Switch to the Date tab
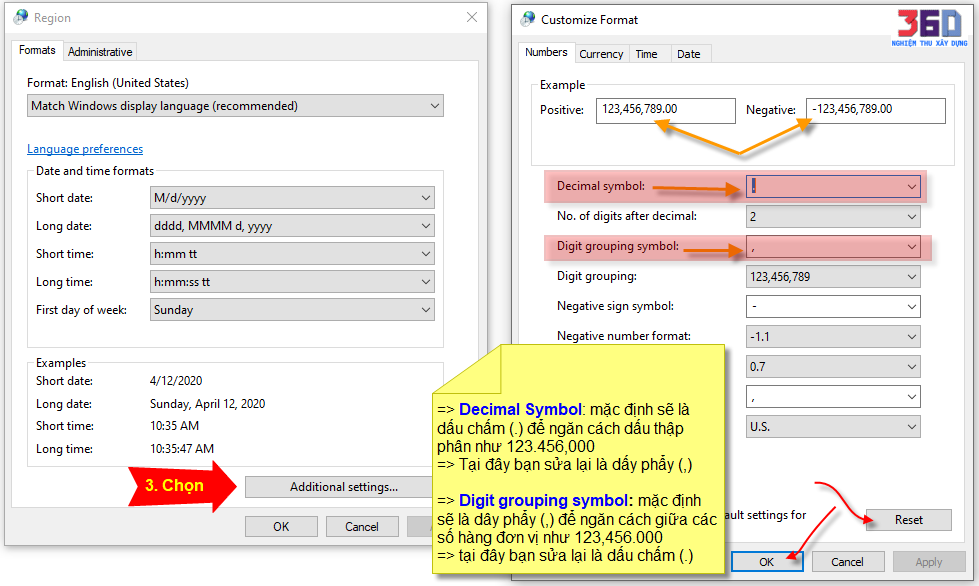Screen dimensions: 979x586 689,54
